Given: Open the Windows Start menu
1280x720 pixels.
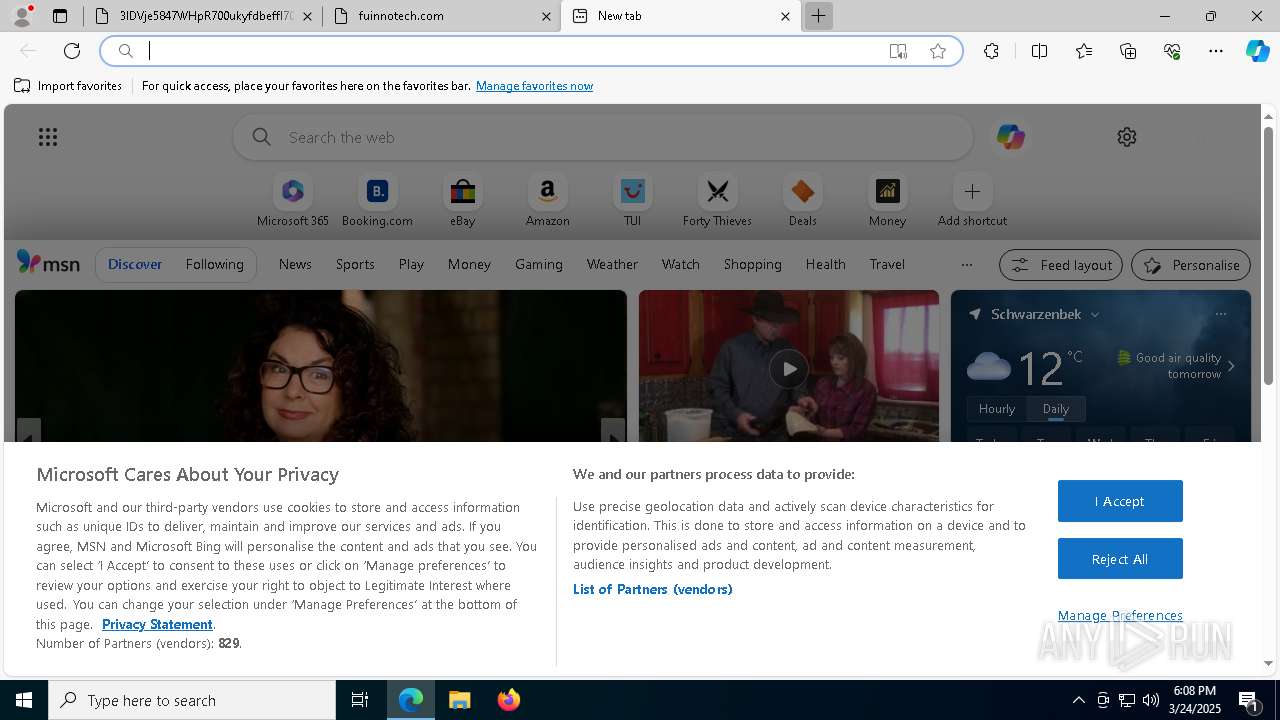Looking at the screenshot, I should point(24,700).
